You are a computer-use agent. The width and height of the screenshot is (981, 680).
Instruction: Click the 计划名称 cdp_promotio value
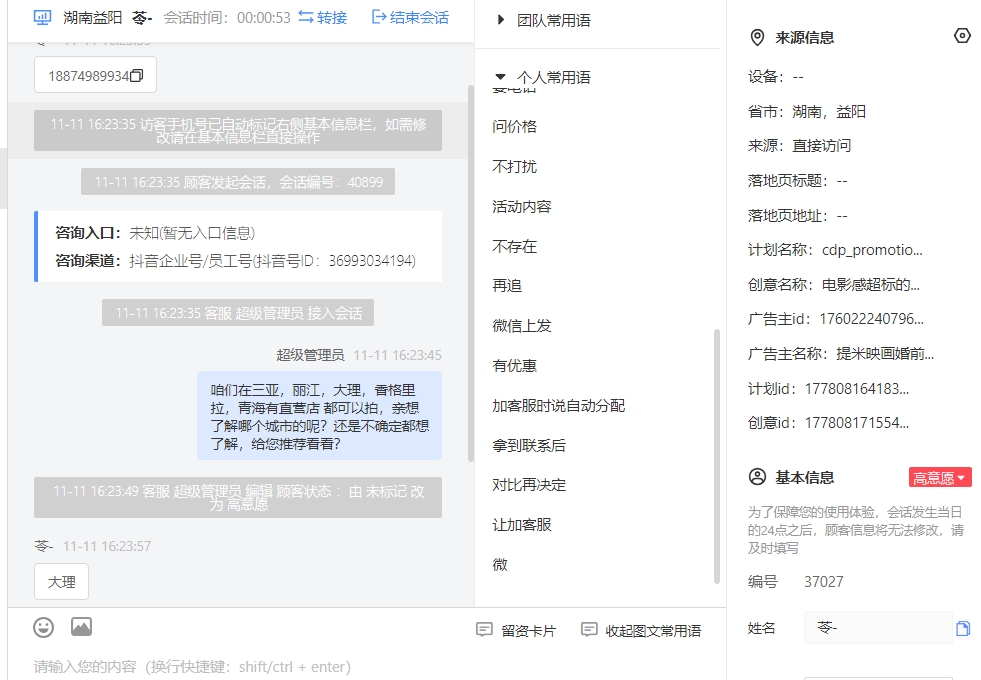tap(872, 250)
